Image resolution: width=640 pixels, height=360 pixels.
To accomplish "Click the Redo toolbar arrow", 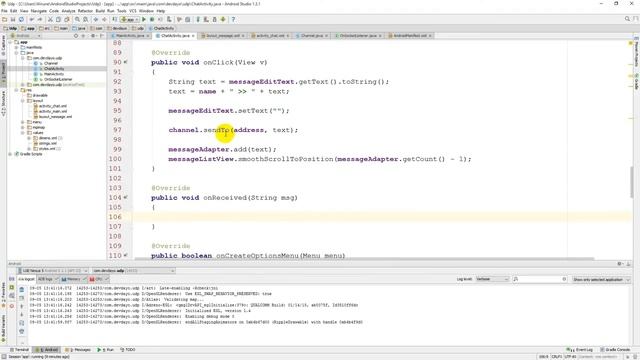I will tap(40, 19).
